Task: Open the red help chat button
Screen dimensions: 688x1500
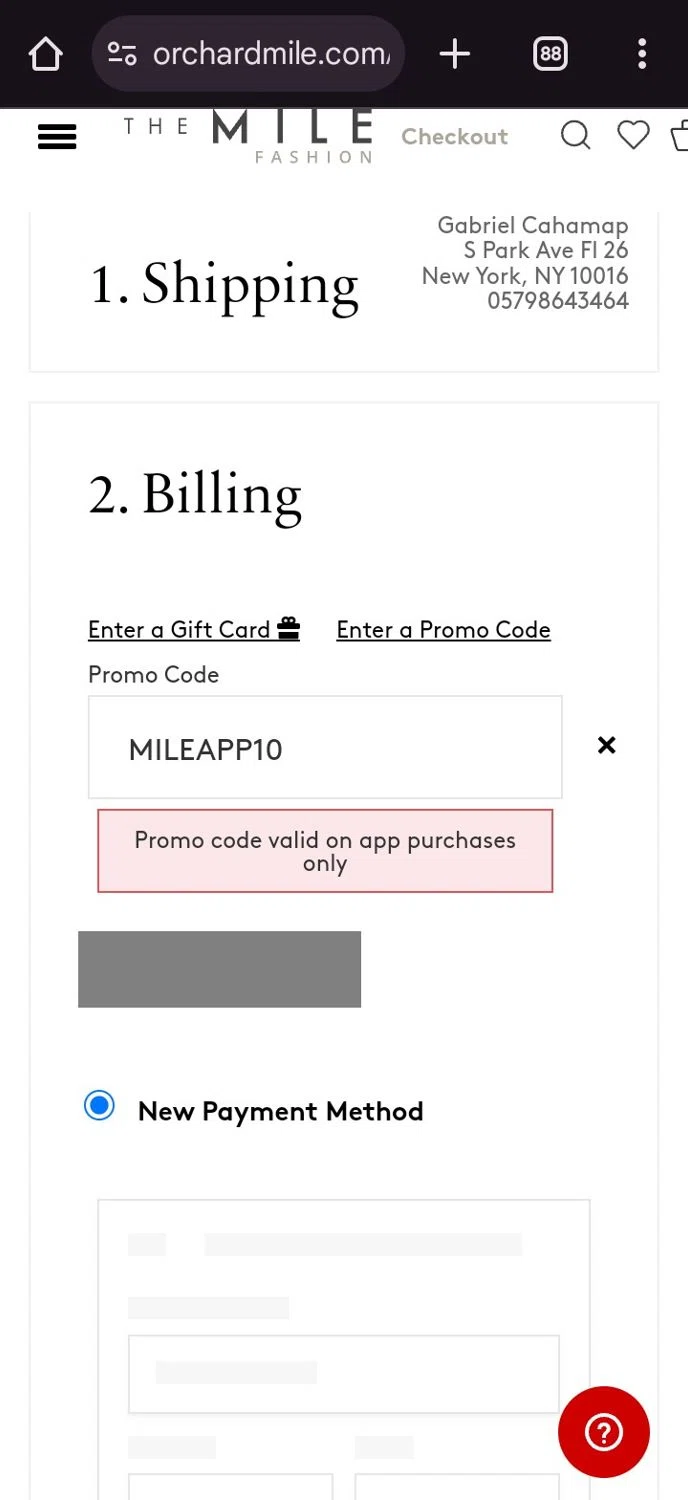Action: (x=603, y=1432)
